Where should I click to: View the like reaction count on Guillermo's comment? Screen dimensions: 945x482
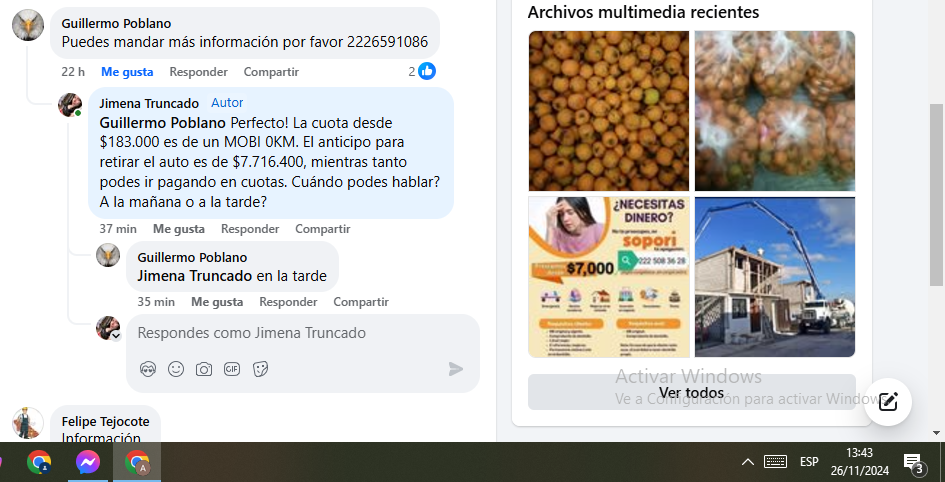[x=422, y=71]
